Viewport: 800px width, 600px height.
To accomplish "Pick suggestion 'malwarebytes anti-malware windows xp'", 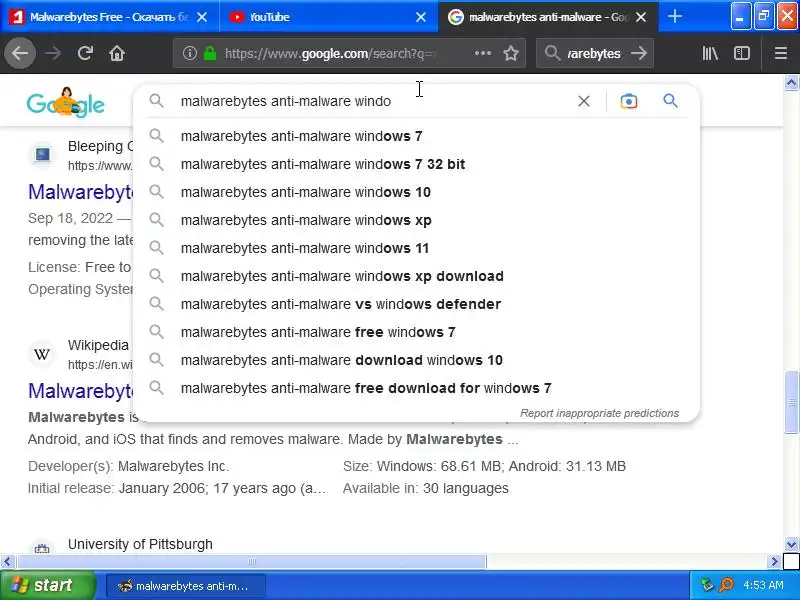I will click(x=416, y=220).
